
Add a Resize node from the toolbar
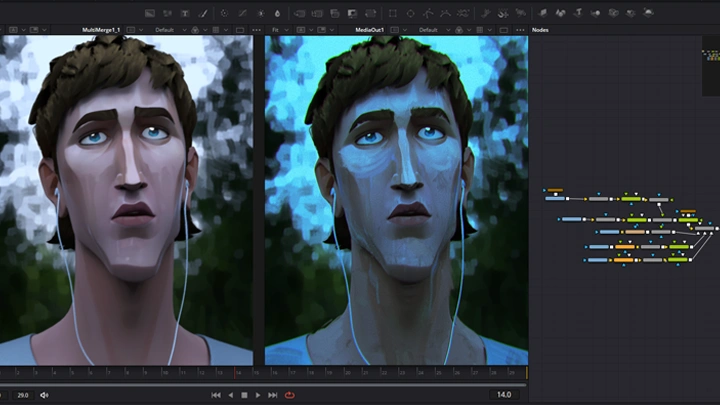[352, 13]
